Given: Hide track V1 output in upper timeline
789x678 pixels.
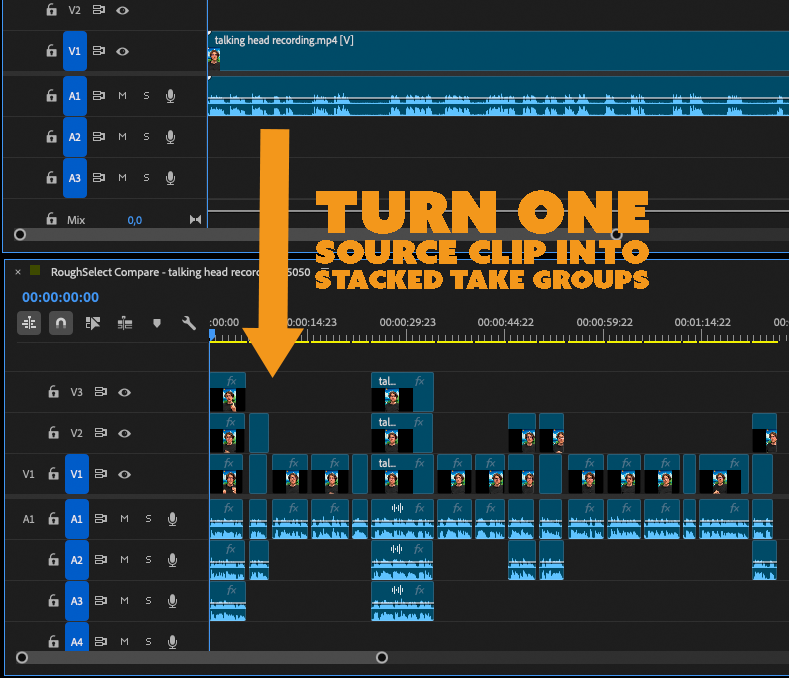Looking at the screenshot, I should pyautogui.click(x=122, y=51).
